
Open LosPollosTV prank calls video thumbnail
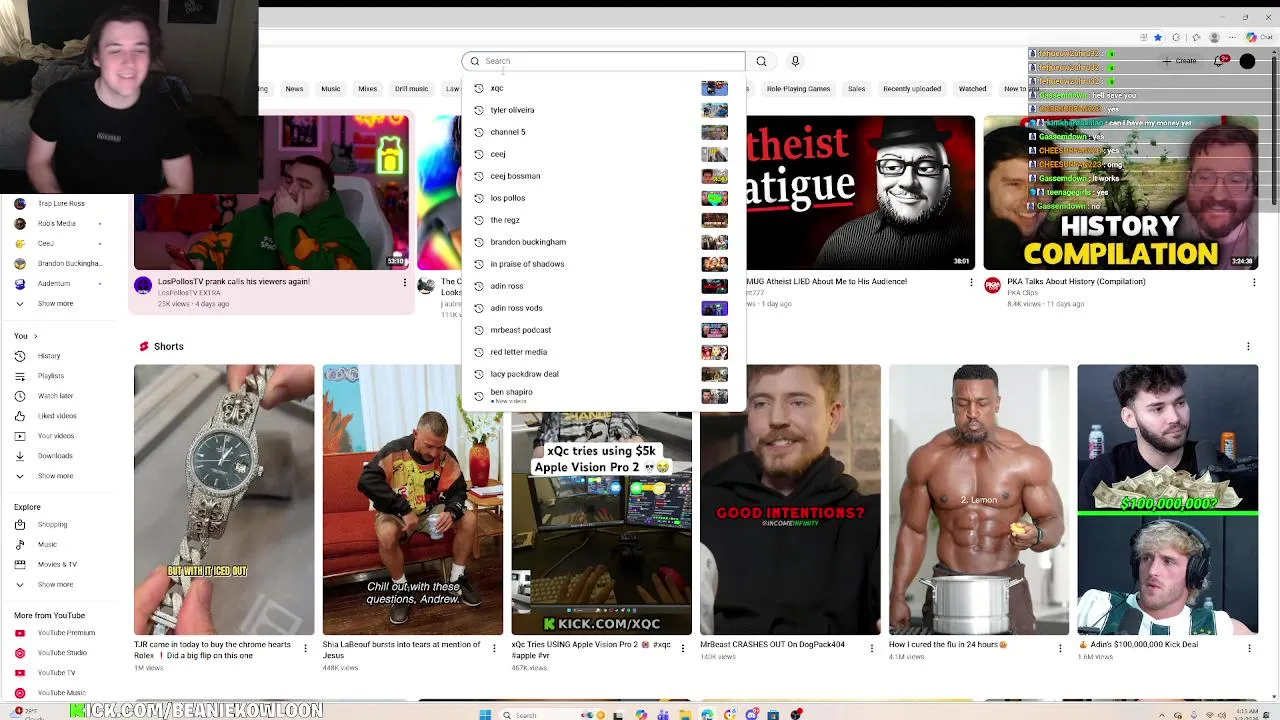point(271,193)
